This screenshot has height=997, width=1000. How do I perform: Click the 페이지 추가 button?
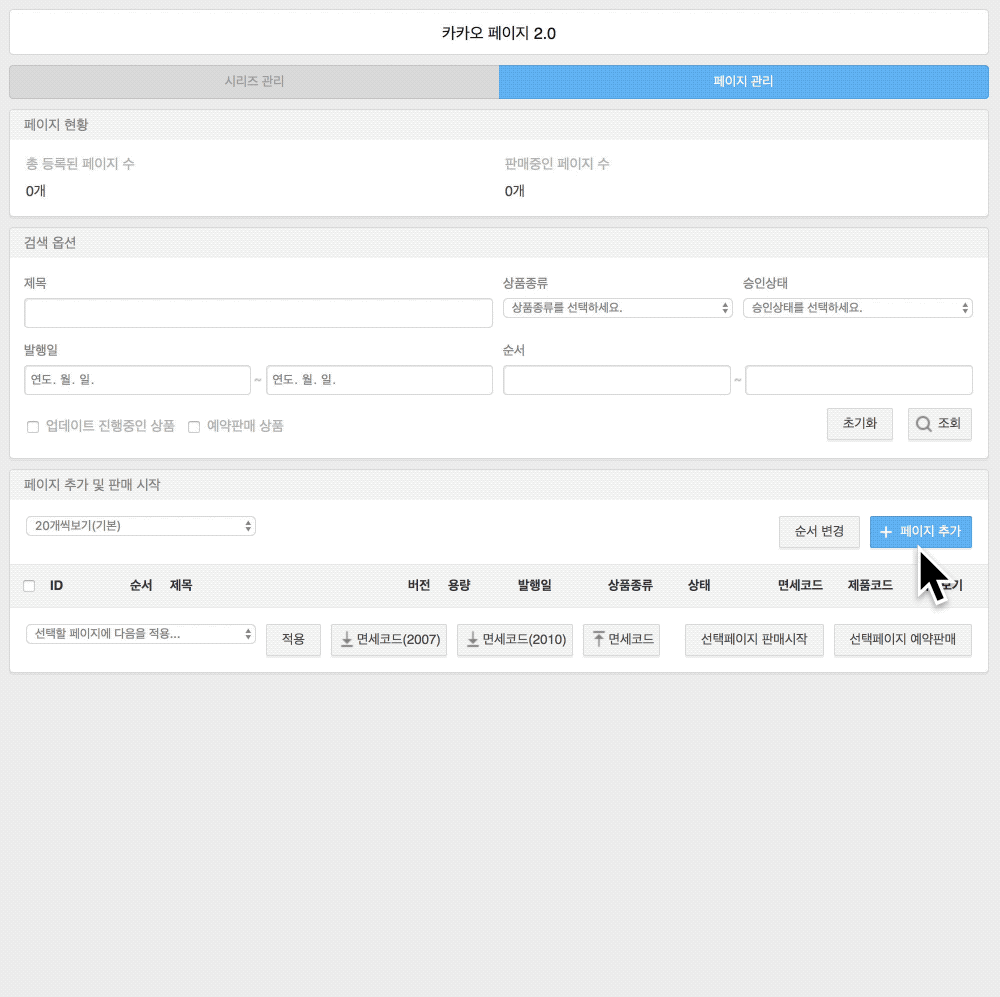(x=920, y=531)
